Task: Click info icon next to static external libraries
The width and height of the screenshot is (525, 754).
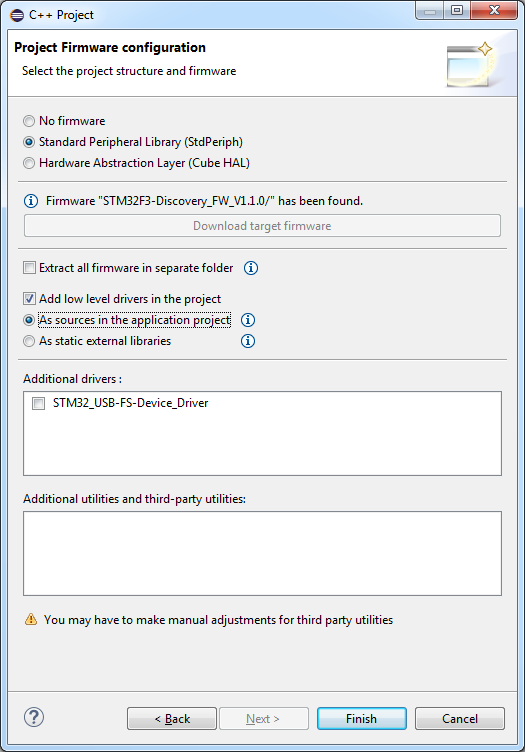Action: point(248,341)
